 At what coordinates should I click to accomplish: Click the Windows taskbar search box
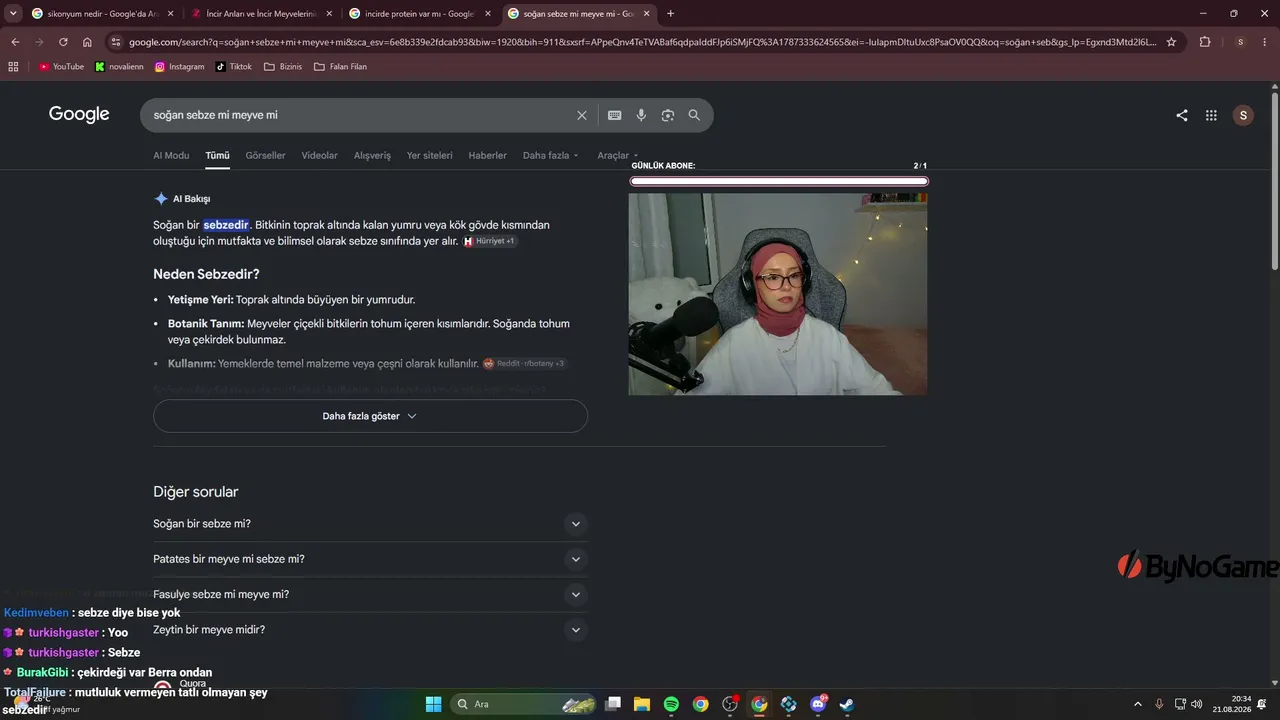(x=523, y=704)
